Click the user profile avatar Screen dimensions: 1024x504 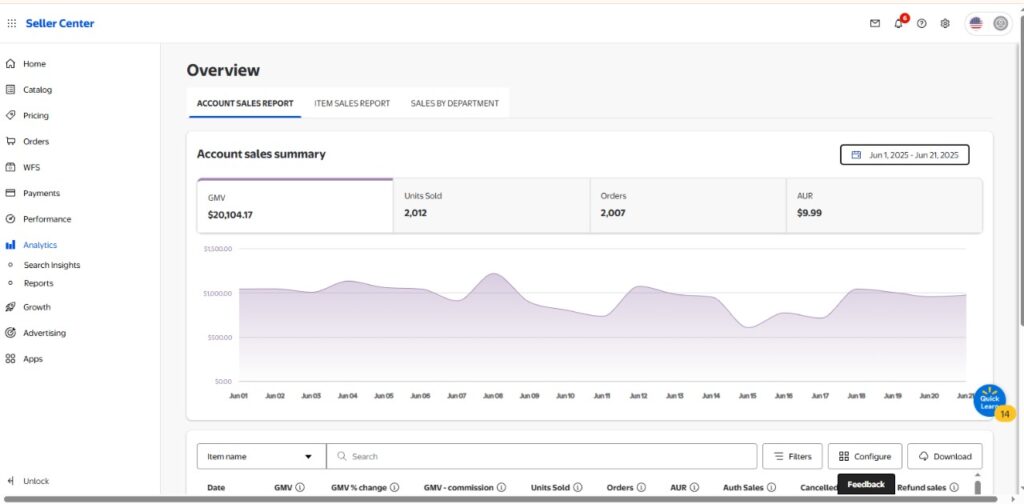click(1000, 23)
